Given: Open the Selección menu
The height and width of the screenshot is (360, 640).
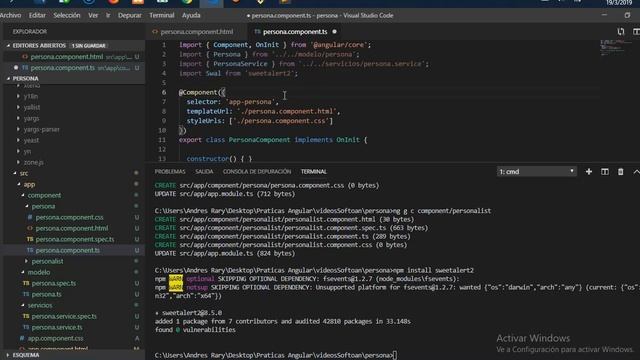Looking at the screenshot, I should coord(67,16).
